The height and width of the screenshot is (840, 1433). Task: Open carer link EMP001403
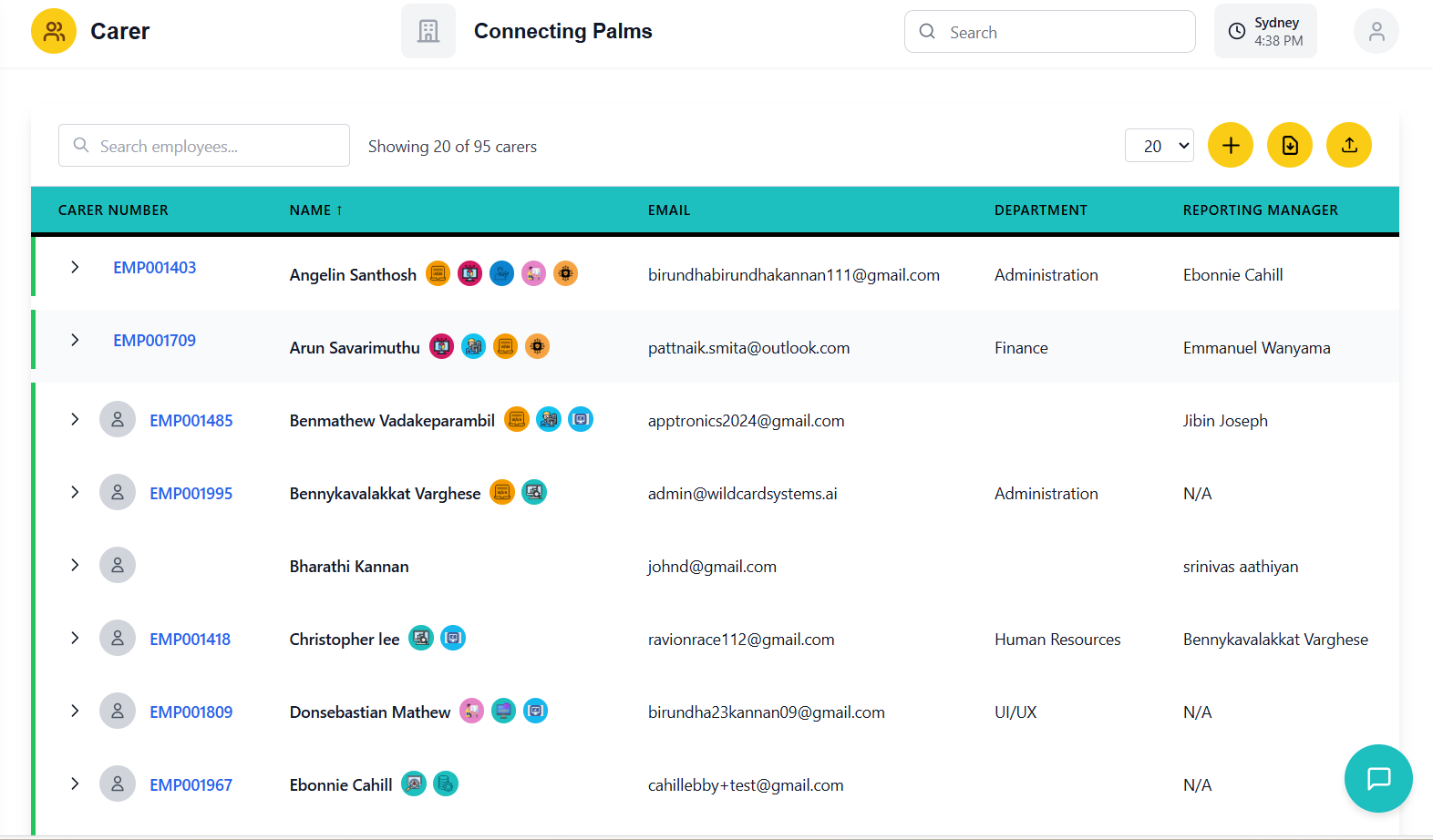point(154,268)
